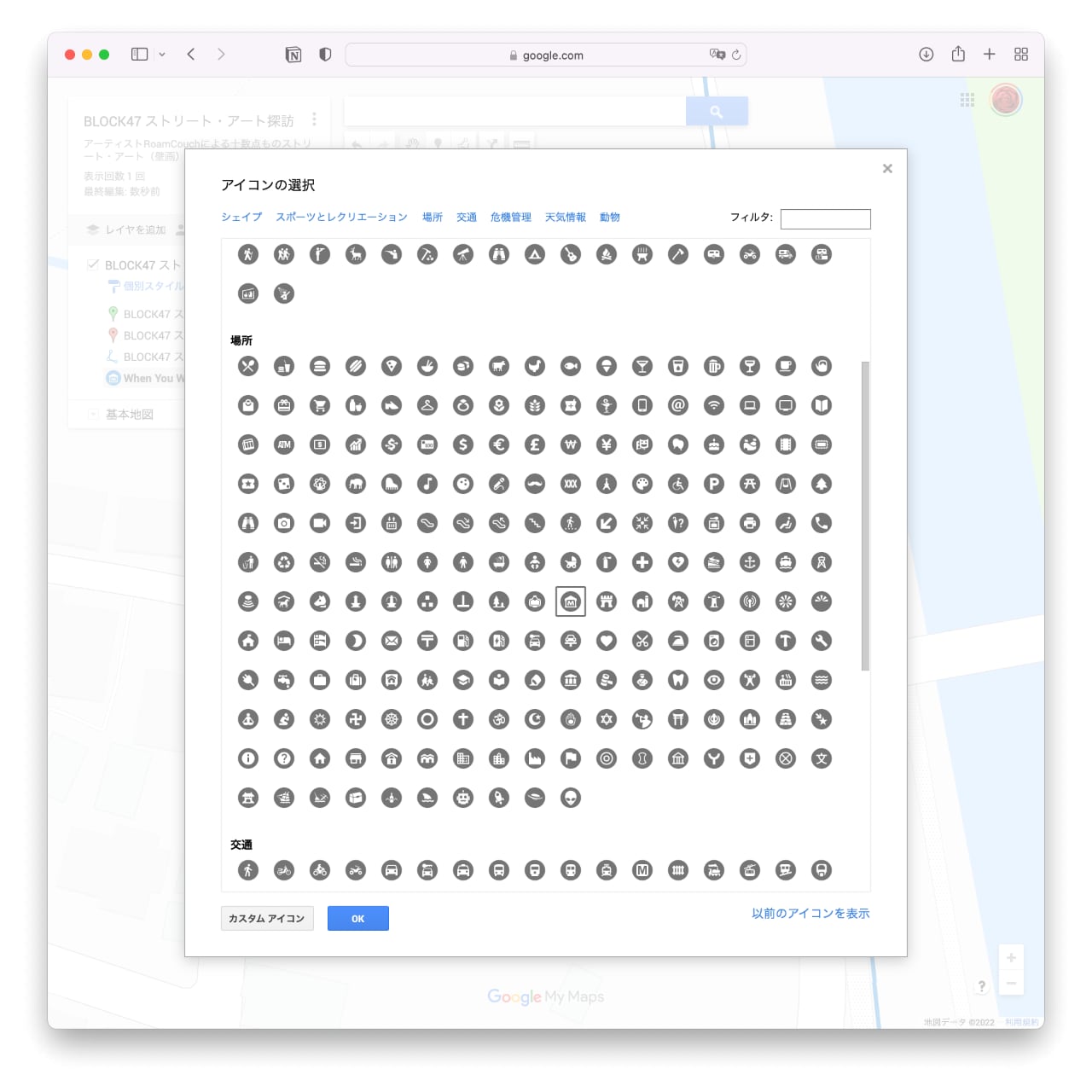Jump to スポーツとレクリエーション category
The image size is (1092, 1092).
point(341,218)
